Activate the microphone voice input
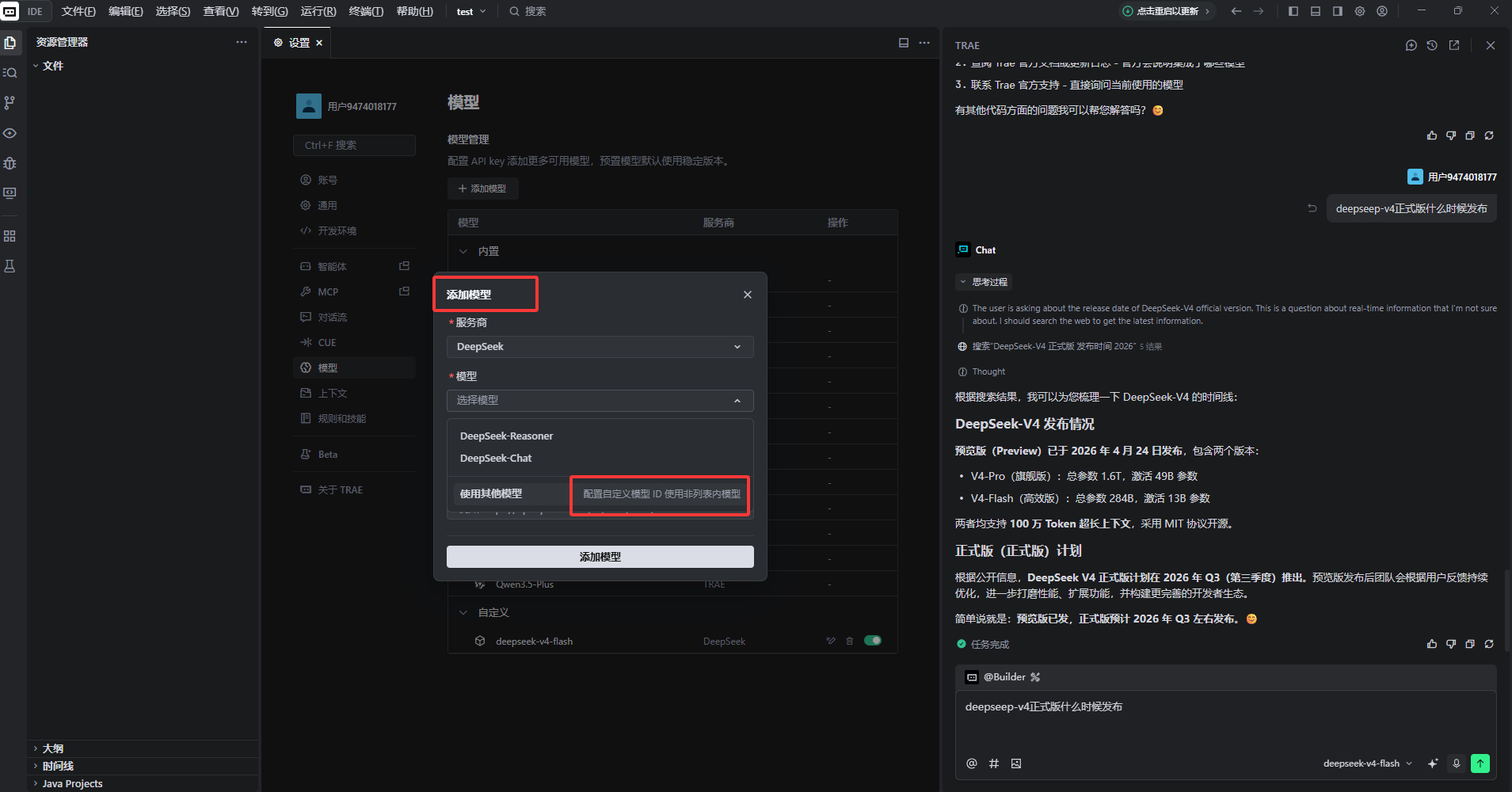Viewport: 1512px width, 792px height. point(1456,763)
